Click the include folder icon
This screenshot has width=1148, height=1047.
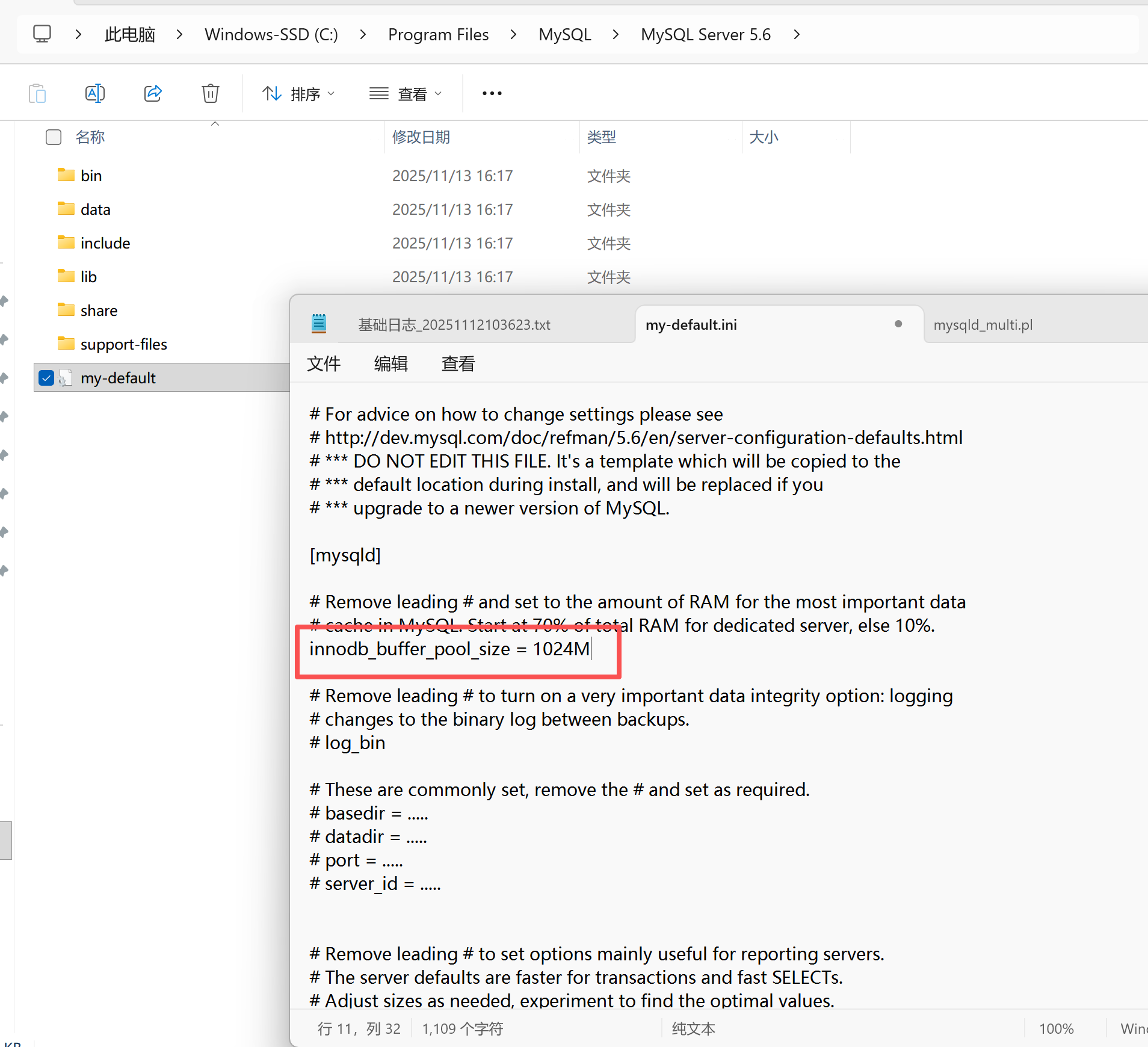tap(66, 242)
